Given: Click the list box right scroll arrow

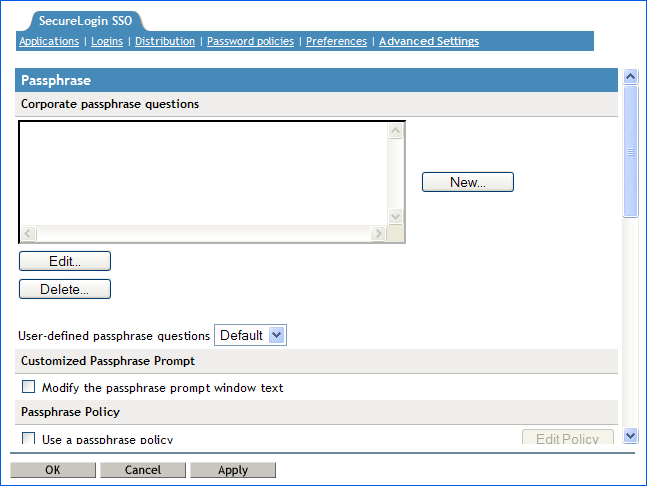Looking at the screenshot, I should click(x=378, y=234).
